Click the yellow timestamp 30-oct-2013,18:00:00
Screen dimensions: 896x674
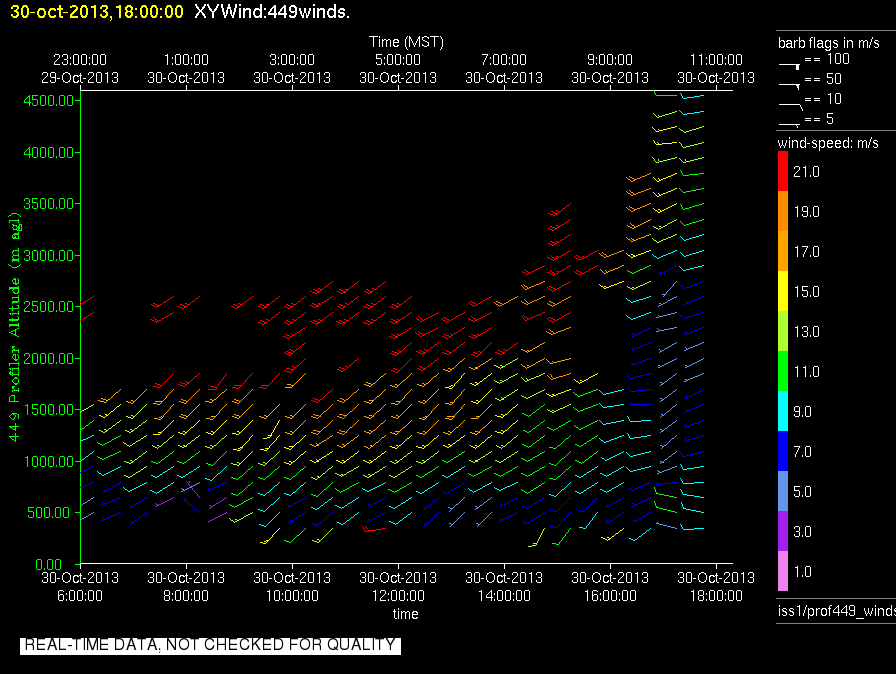tap(97, 11)
